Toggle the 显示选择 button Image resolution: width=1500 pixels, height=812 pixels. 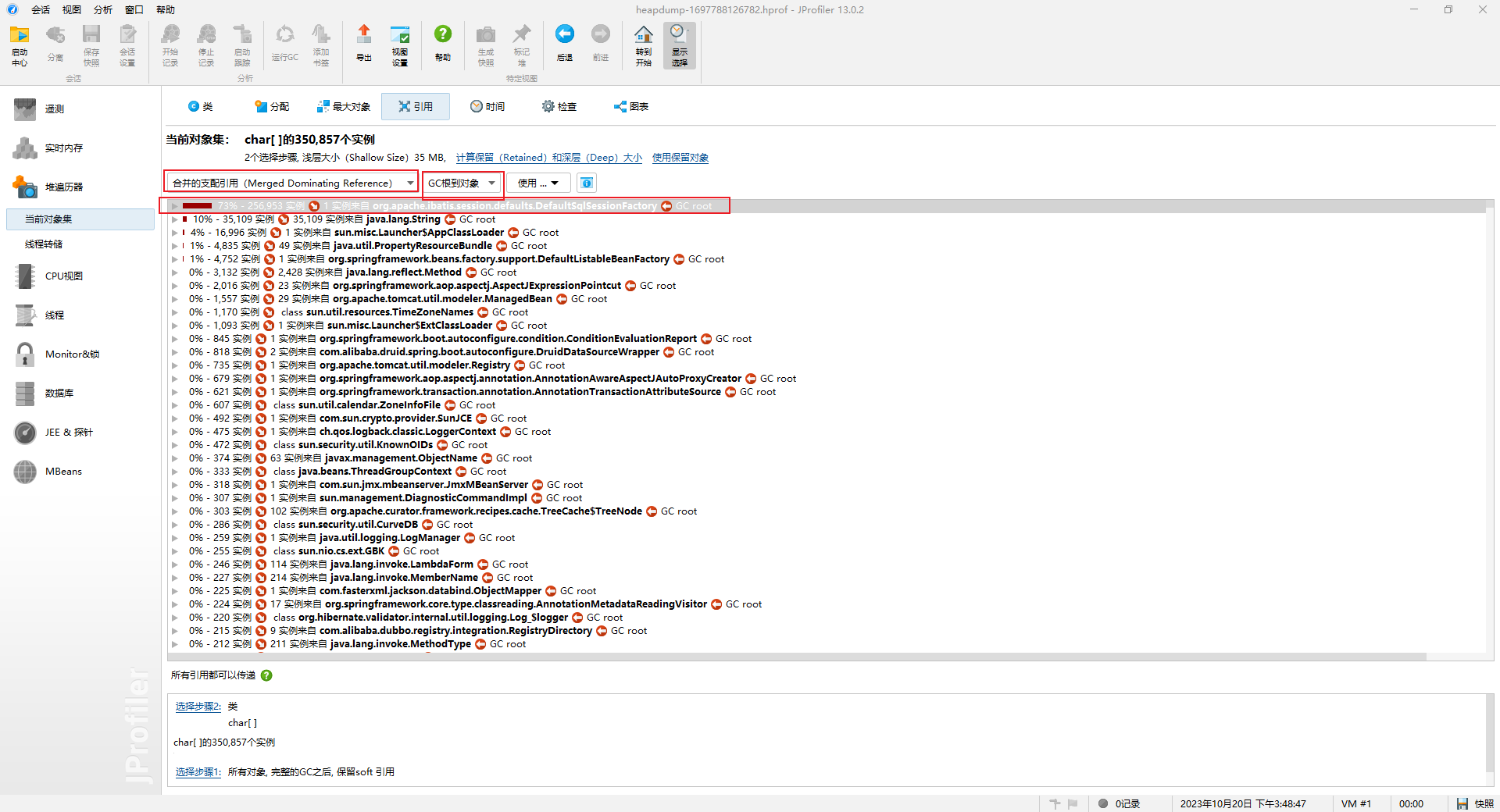click(680, 45)
